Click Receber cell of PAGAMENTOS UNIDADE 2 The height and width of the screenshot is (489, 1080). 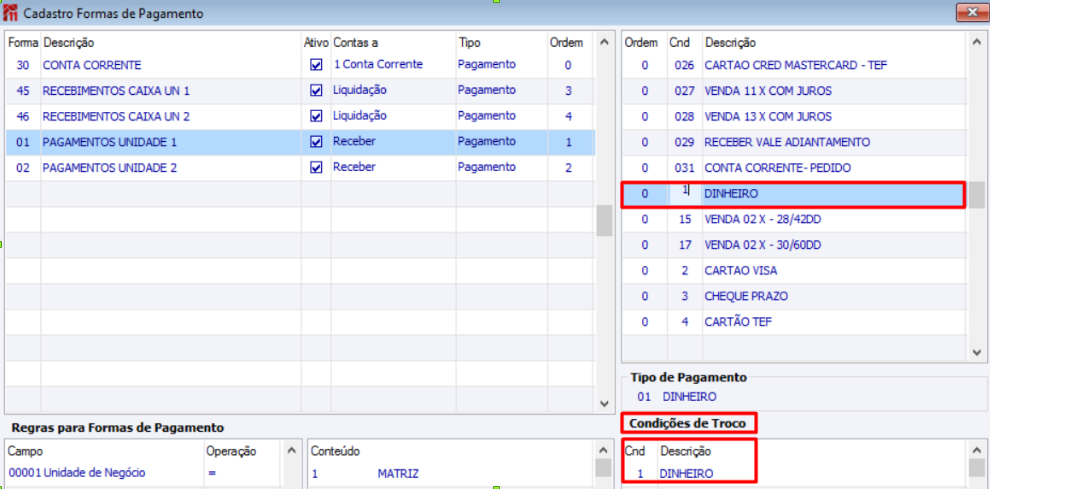pos(354,167)
